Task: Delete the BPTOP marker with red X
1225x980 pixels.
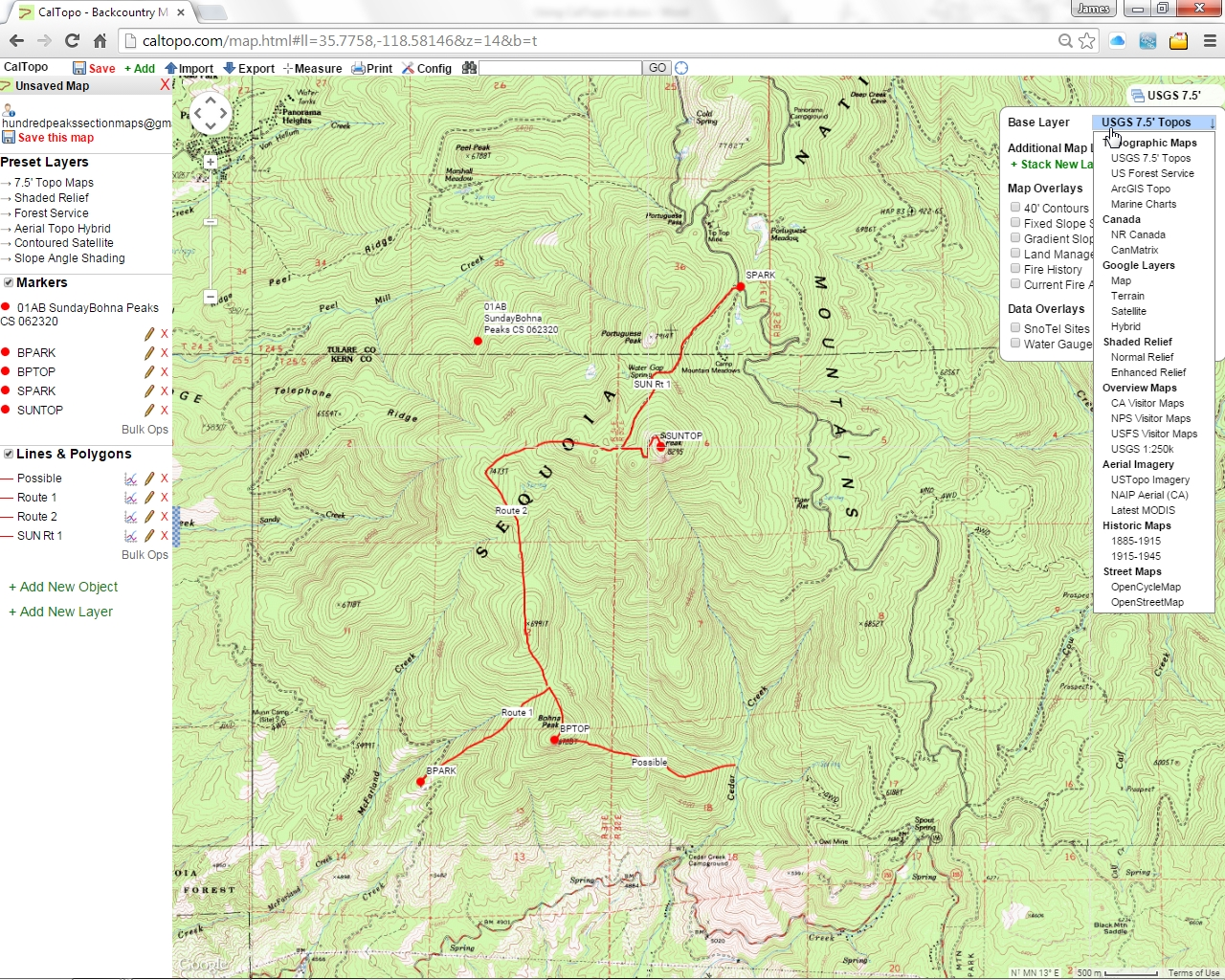Action: 165,372
